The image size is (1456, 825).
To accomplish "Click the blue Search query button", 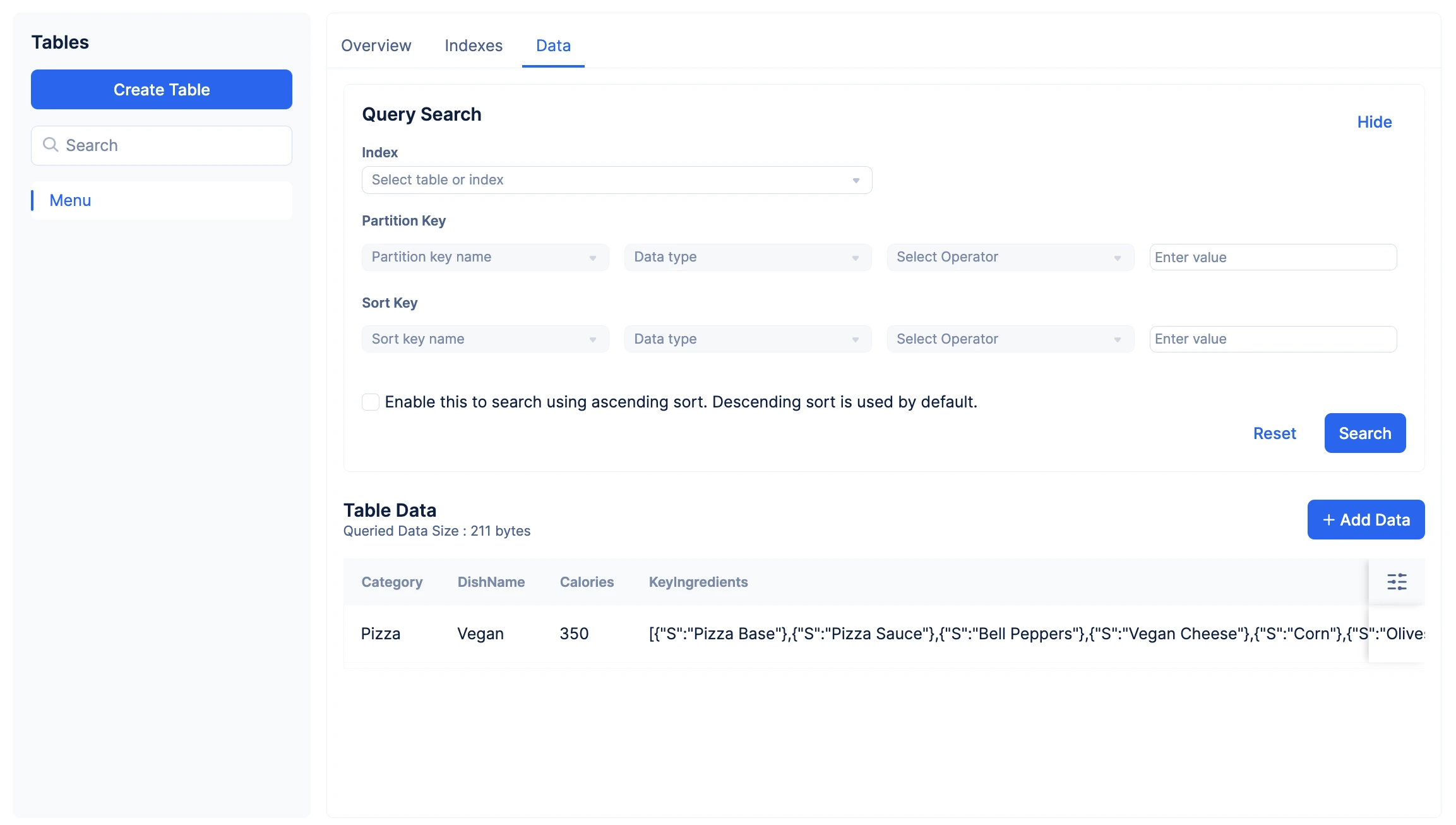I will point(1365,433).
